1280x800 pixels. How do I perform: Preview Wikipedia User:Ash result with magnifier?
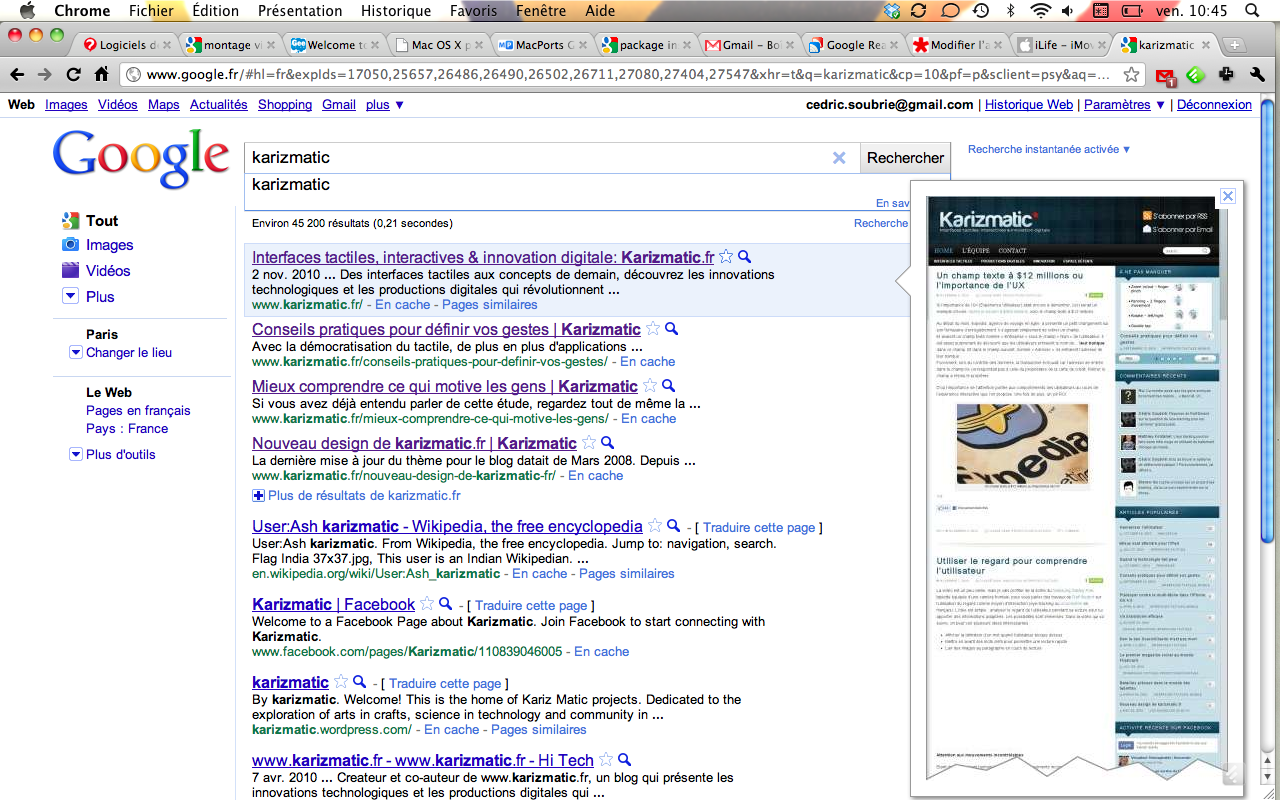(674, 526)
